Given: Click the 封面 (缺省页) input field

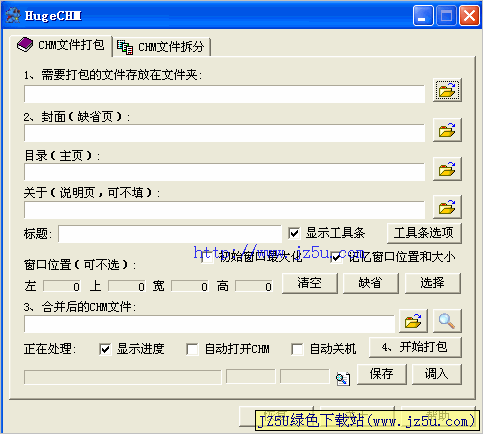Looking at the screenshot, I should coord(224,133).
